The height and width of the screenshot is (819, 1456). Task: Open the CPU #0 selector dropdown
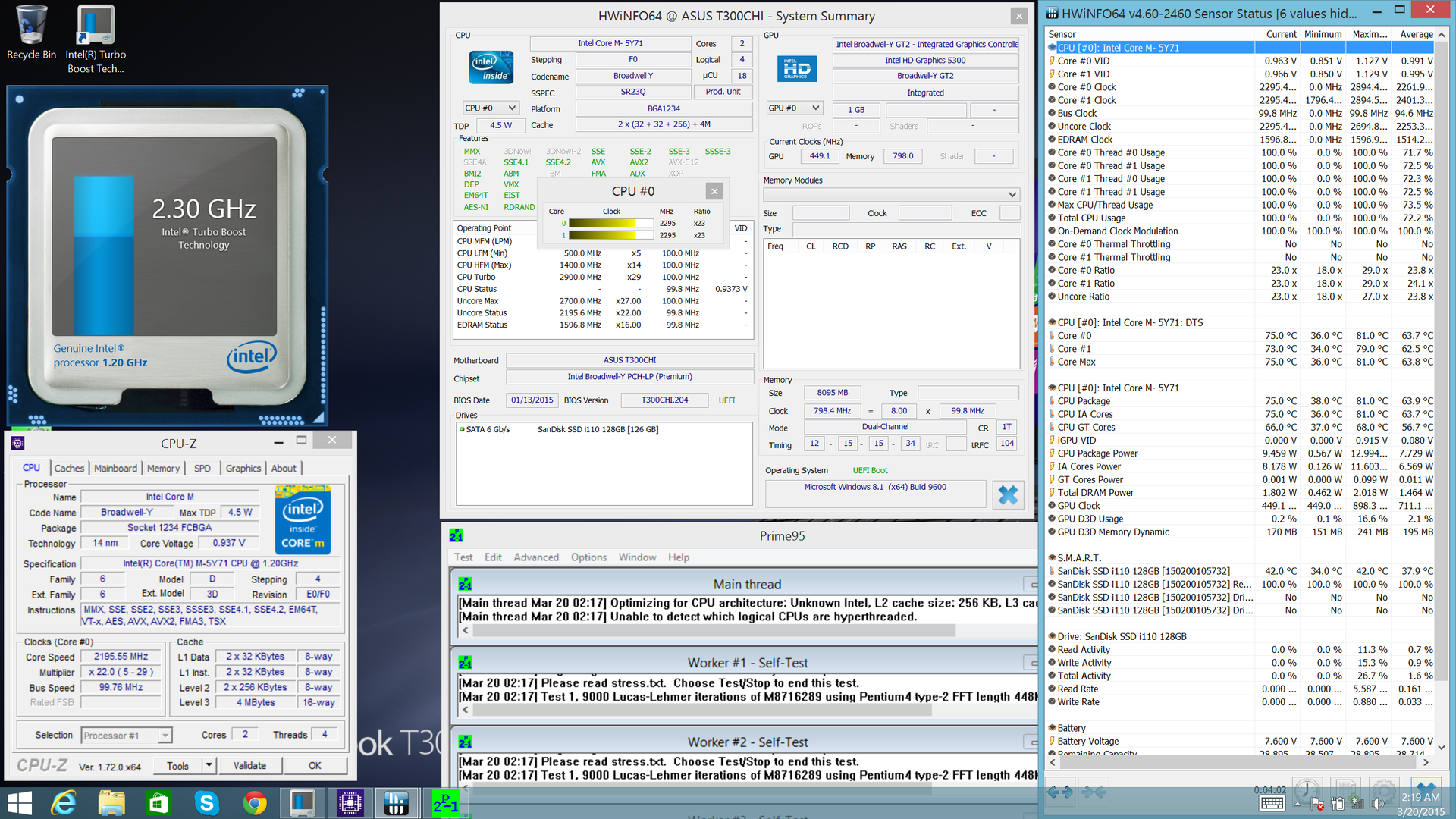point(491,108)
